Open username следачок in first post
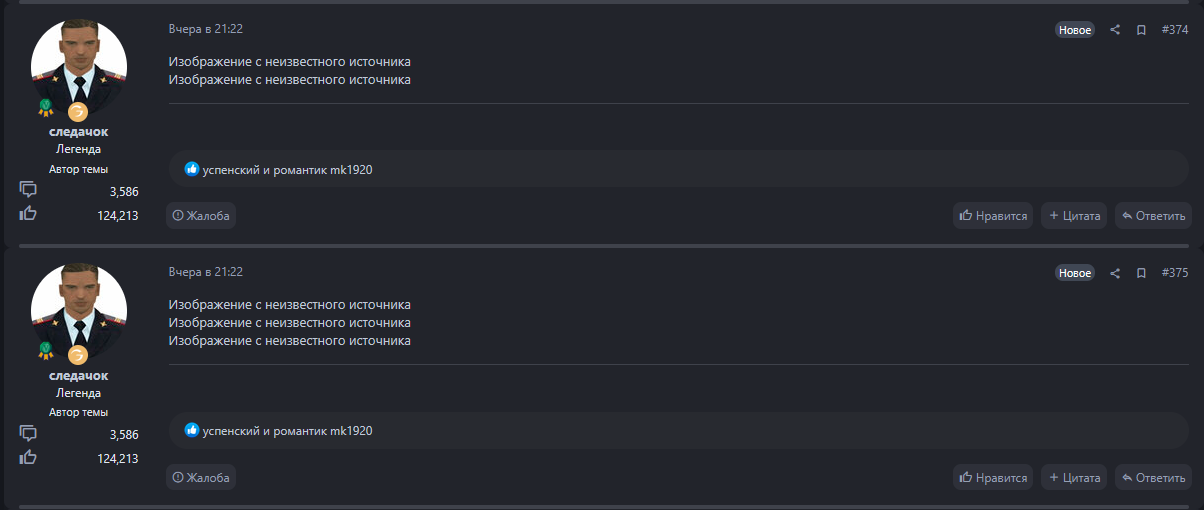The width and height of the screenshot is (1204, 510). pos(79,132)
